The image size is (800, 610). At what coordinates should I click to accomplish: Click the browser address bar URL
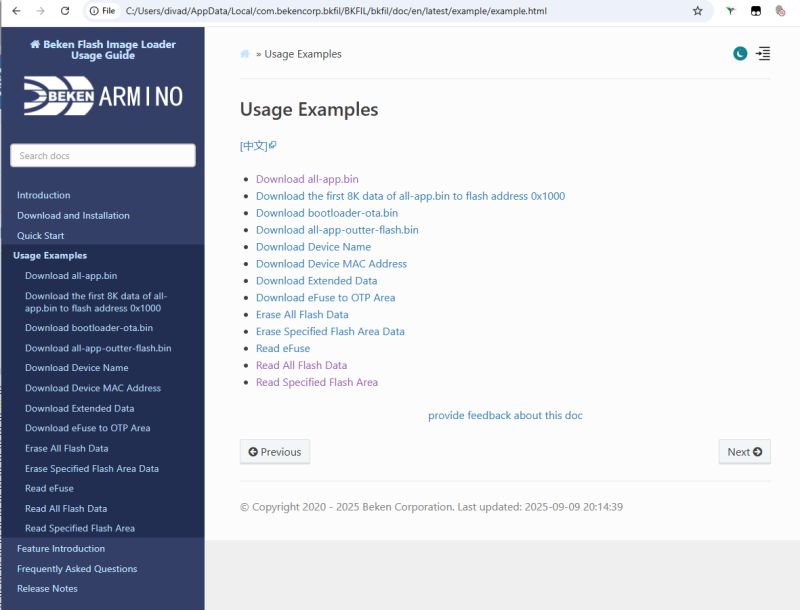[x=336, y=11]
